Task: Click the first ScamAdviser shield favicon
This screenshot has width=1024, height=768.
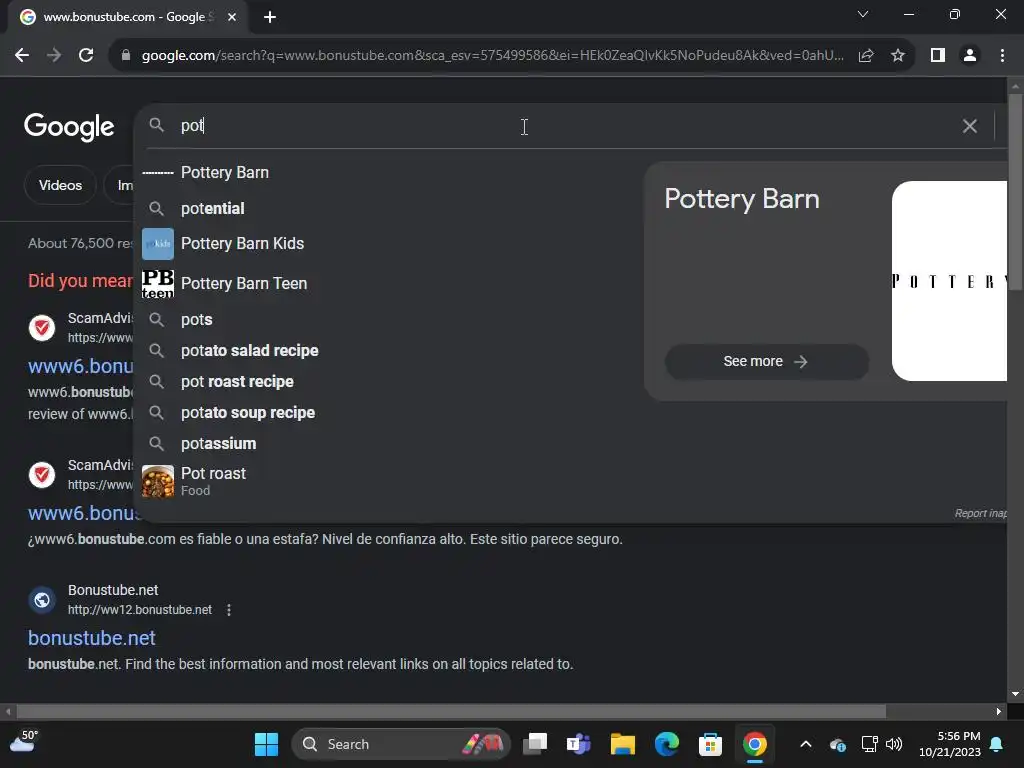Action: [x=42, y=327]
